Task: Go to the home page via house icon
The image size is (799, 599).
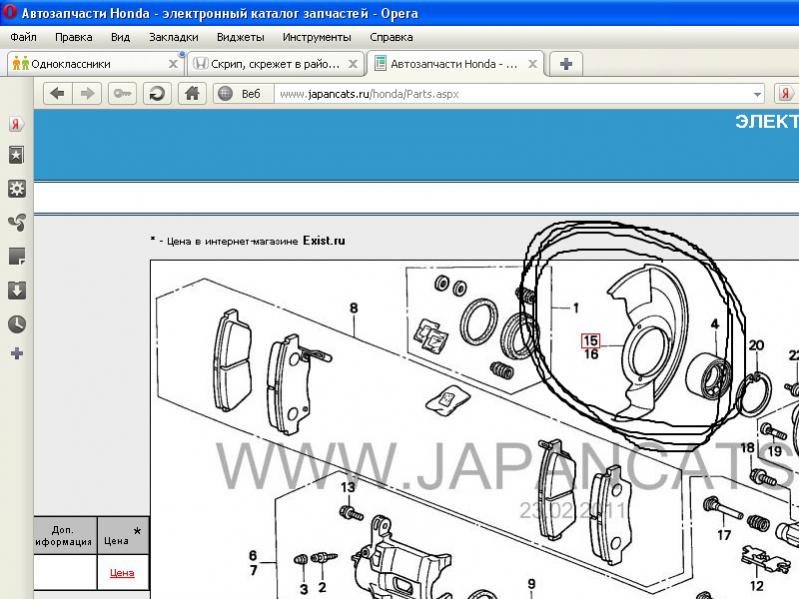Action: 192,94
